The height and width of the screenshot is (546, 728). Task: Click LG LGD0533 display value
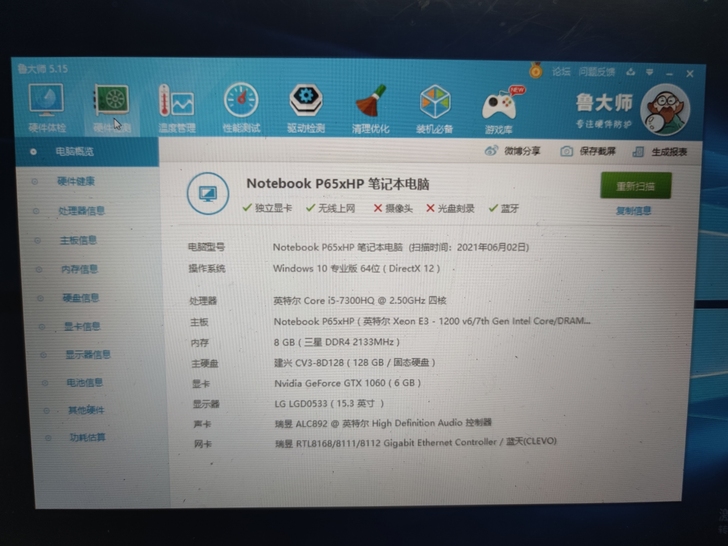329,403
